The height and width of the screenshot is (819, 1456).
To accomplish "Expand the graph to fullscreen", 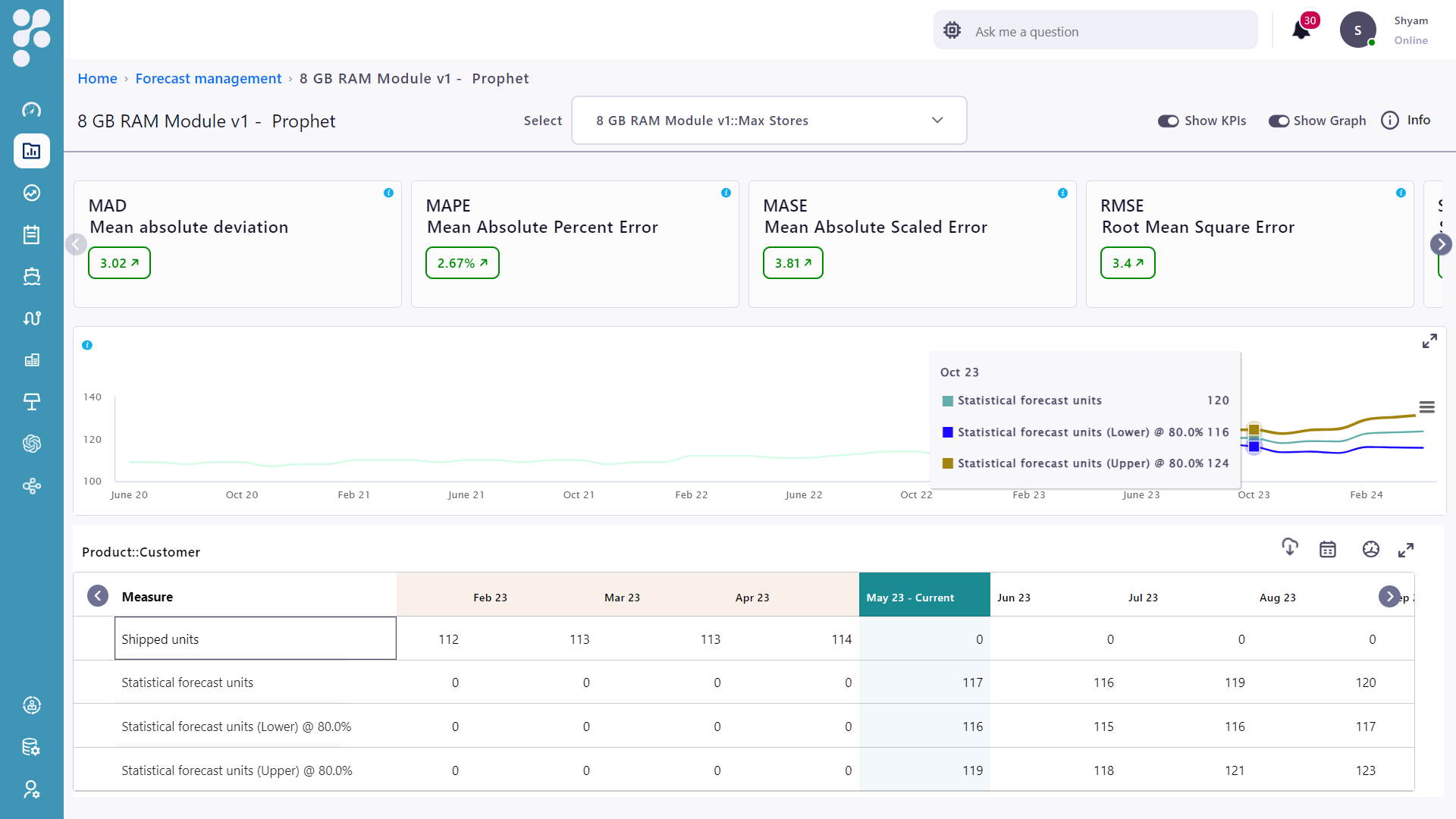I will [1429, 341].
